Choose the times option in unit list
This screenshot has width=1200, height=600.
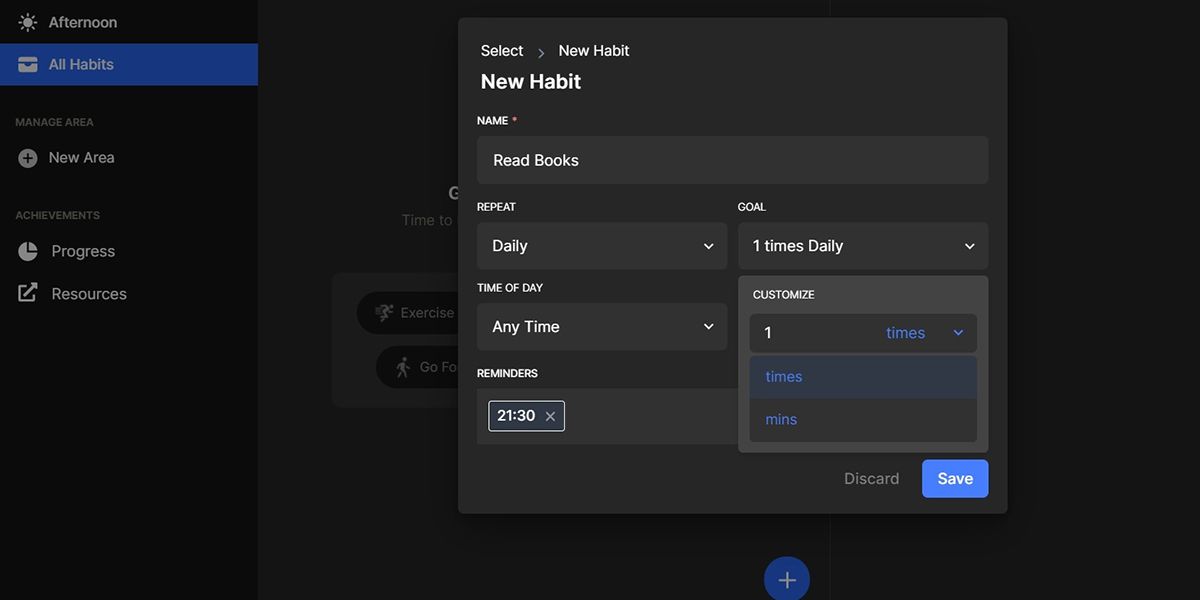click(x=863, y=377)
